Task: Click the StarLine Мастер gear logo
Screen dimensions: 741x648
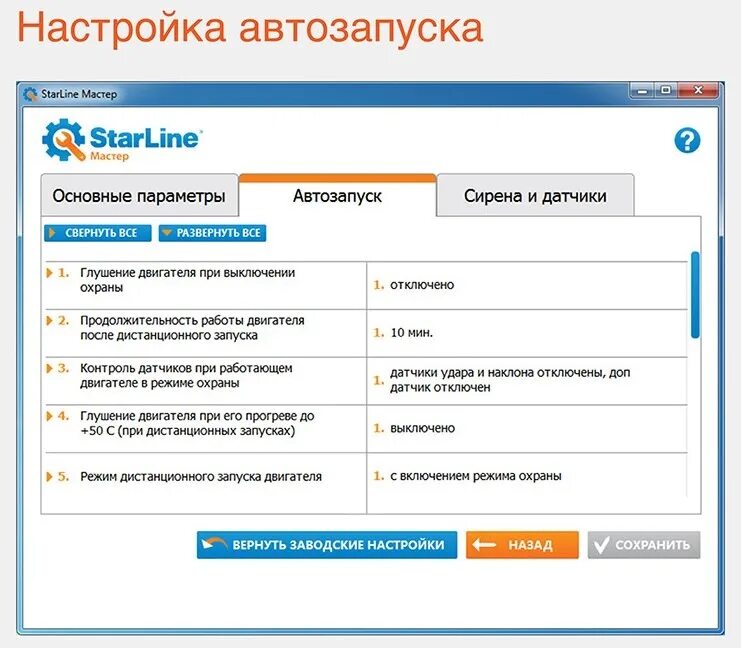Action: (64, 140)
